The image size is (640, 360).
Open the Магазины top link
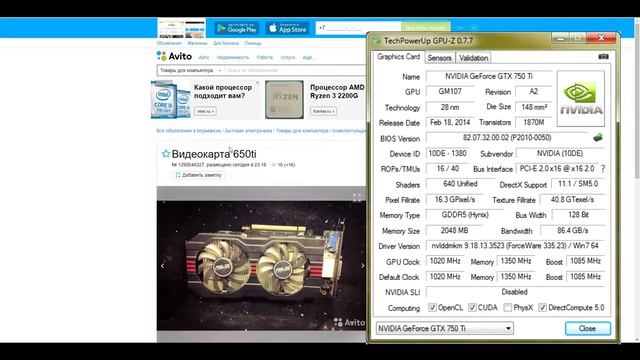click(x=197, y=43)
